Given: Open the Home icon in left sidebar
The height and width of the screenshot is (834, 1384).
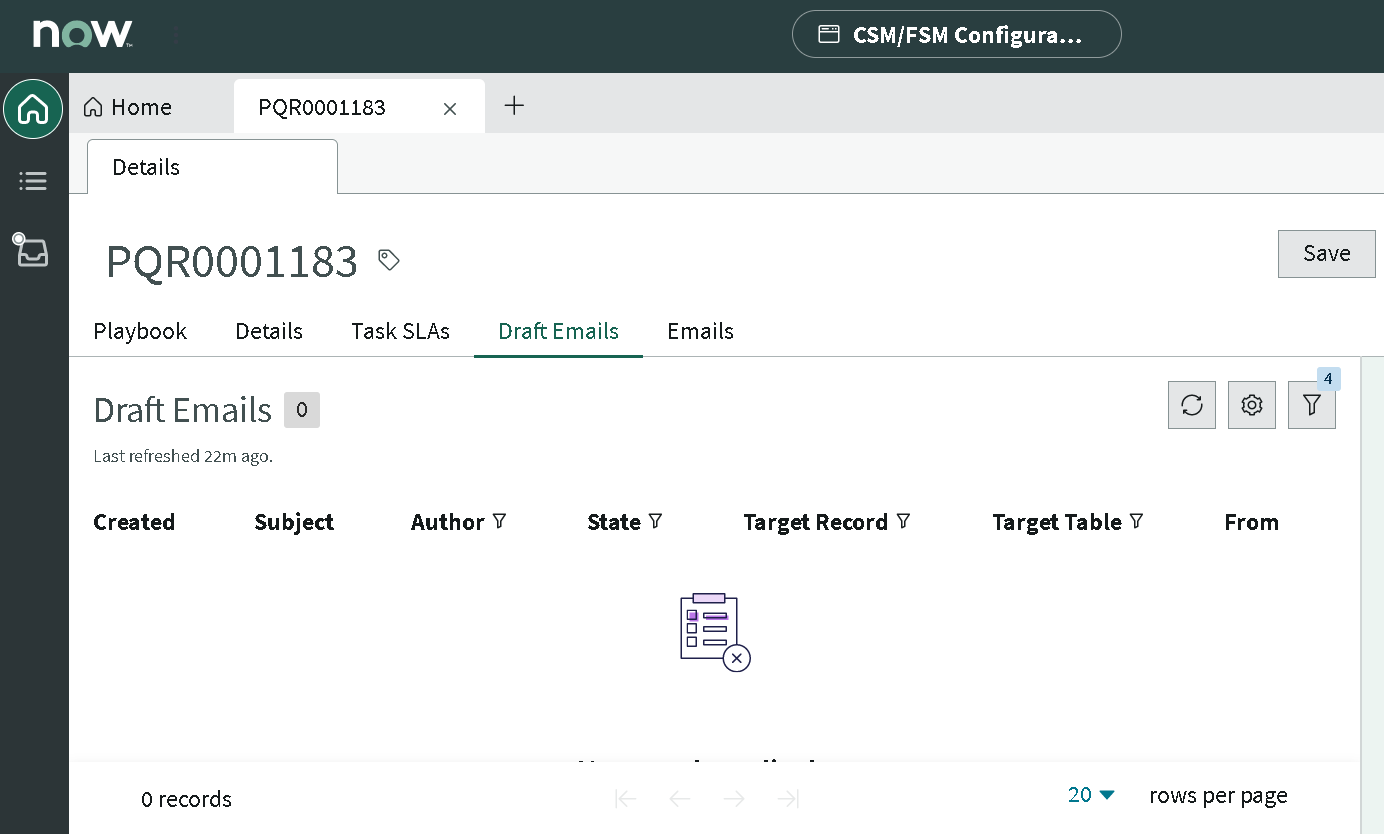Looking at the screenshot, I should click(33, 109).
